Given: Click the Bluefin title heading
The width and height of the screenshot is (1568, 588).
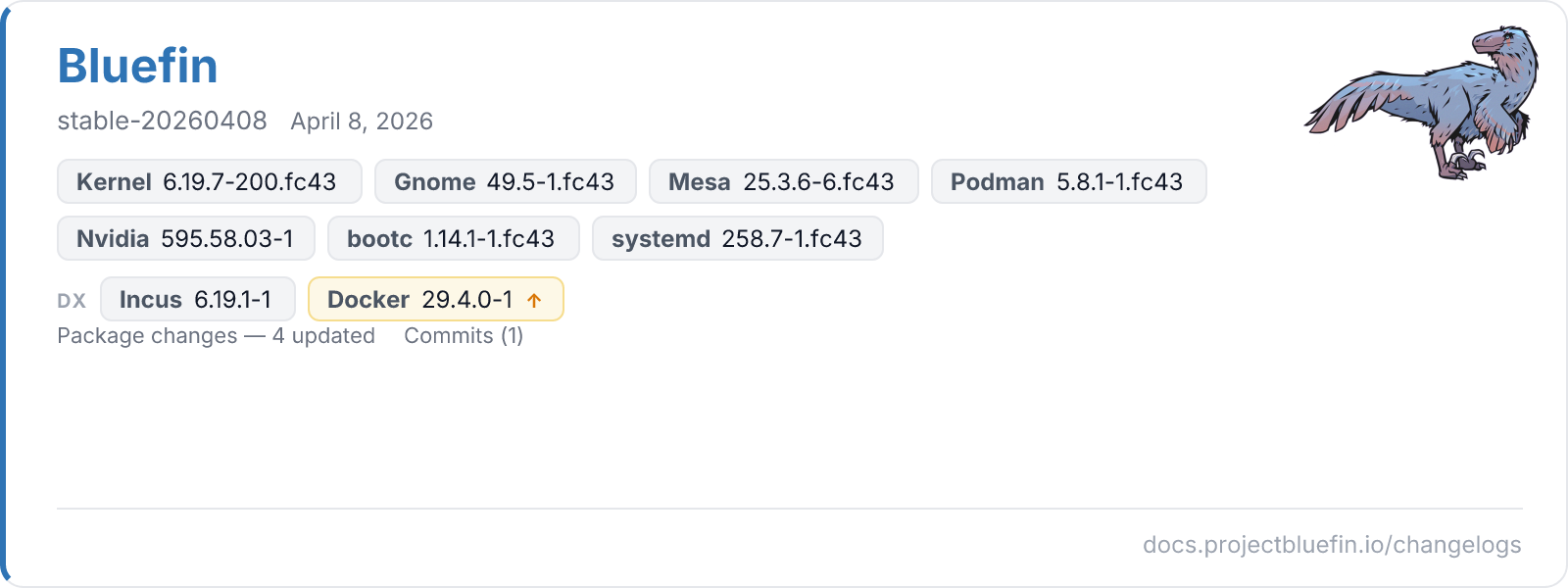Looking at the screenshot, I should 137,67.
